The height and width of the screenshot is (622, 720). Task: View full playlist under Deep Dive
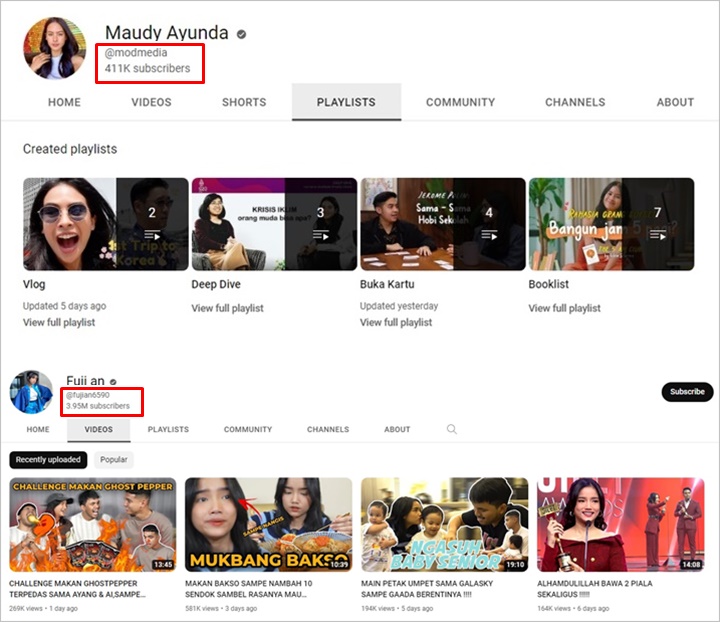coord(228,308)
